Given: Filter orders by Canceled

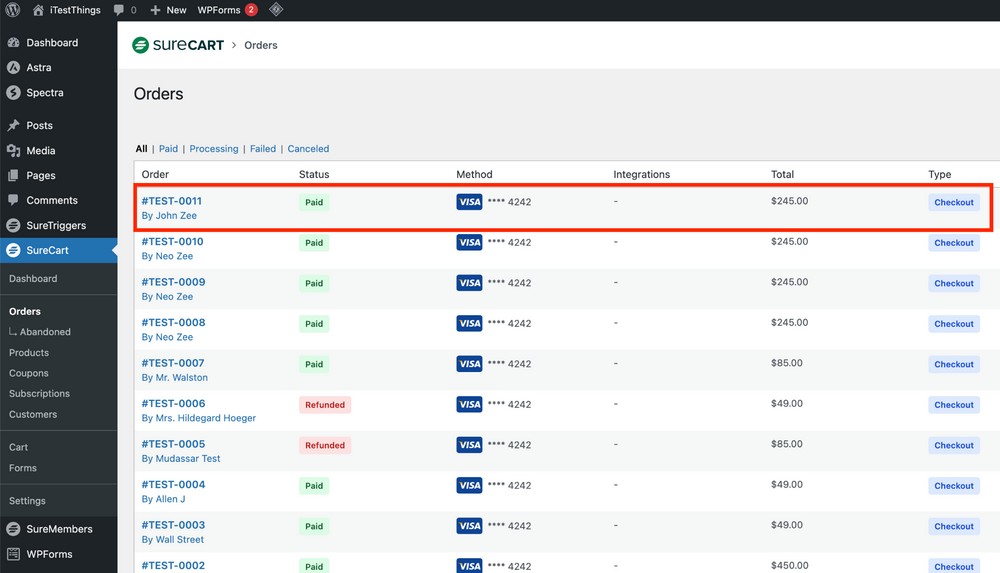Looking at the screenshot, I should [x=308, y=149].
